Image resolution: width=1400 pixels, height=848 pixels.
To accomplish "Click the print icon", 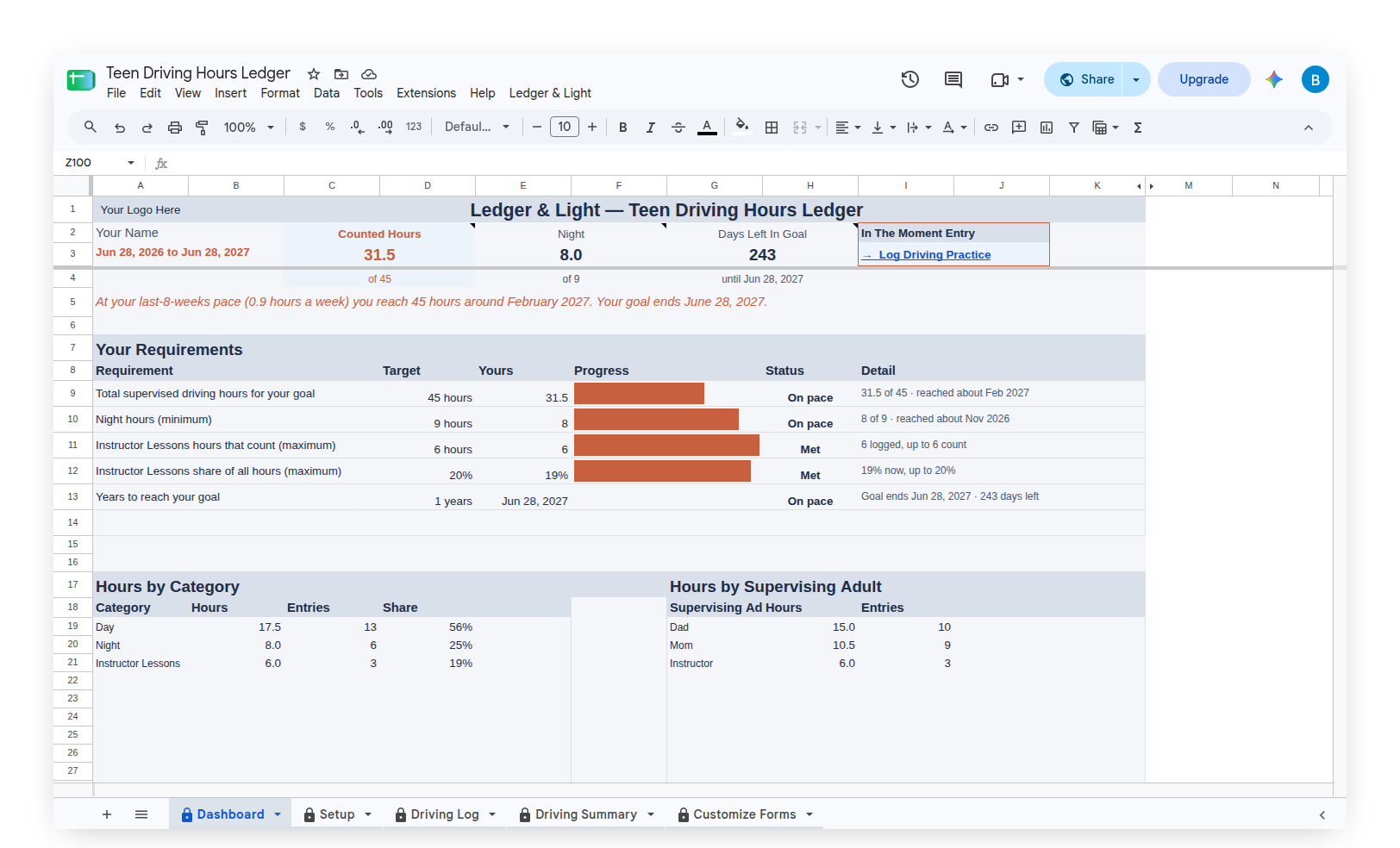I will [x=175, y=128].
